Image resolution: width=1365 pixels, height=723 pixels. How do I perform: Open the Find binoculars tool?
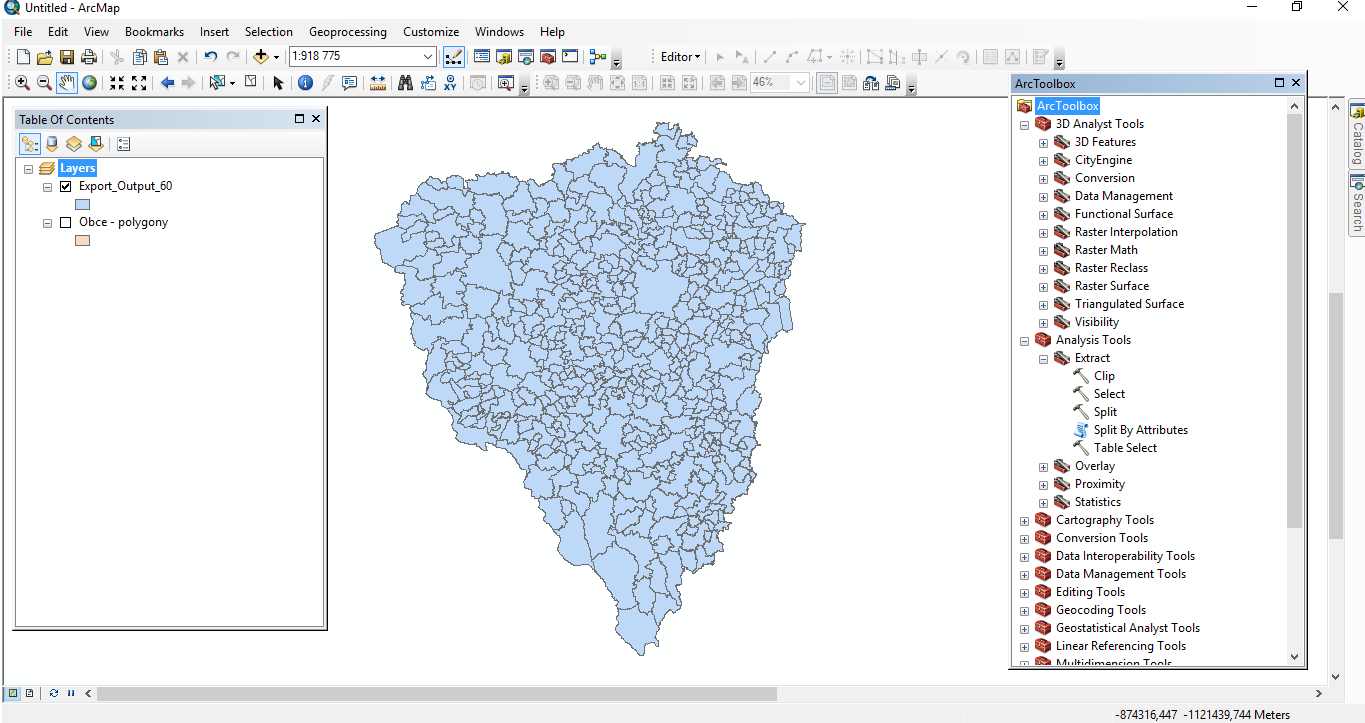405,83
